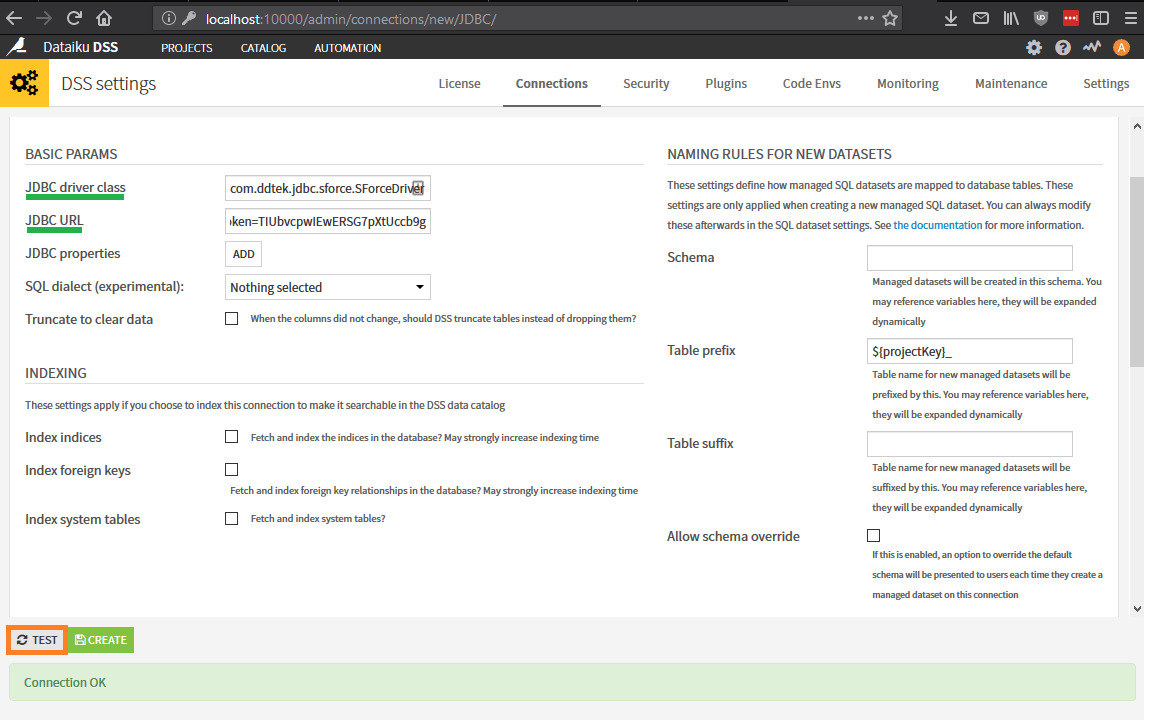Screen dimensions: 1152x720
Task: Open the browser downloads icon
Action: [950, 17]
